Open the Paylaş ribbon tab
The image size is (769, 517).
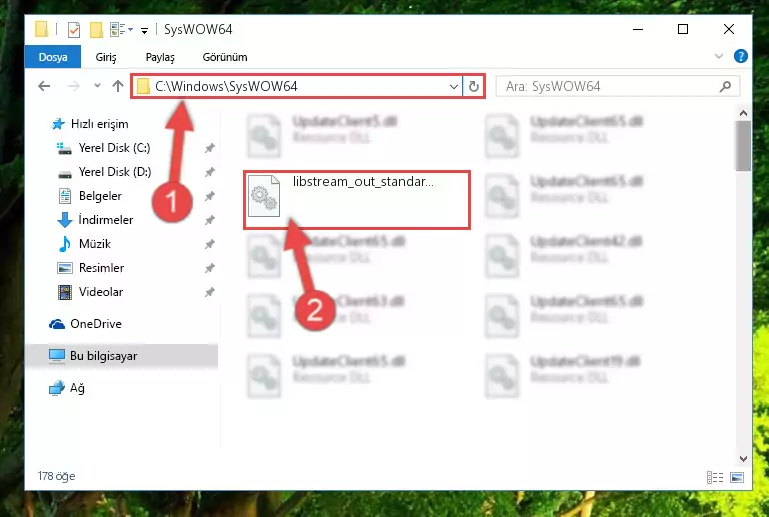[160, 57]
